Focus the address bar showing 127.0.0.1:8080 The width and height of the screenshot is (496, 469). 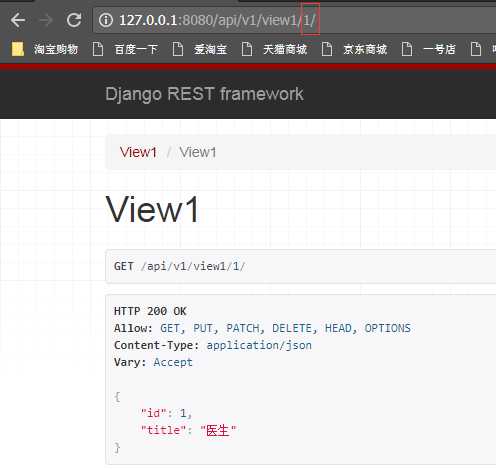(x=294, y=20)
